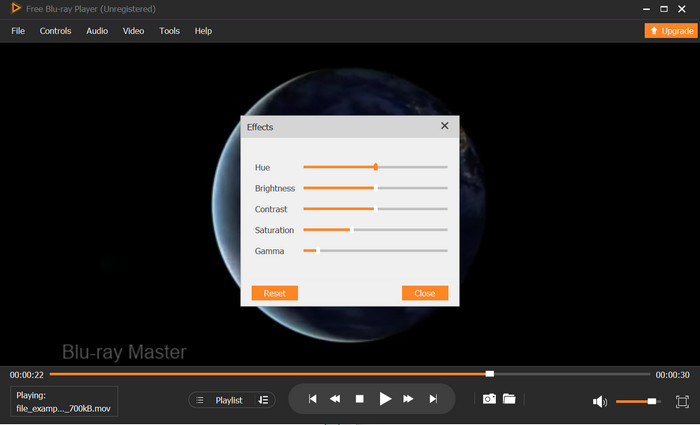The height and width of the screenshot is (425, 700).
Task: Open the Audio menu
Action: click(97, 31)
